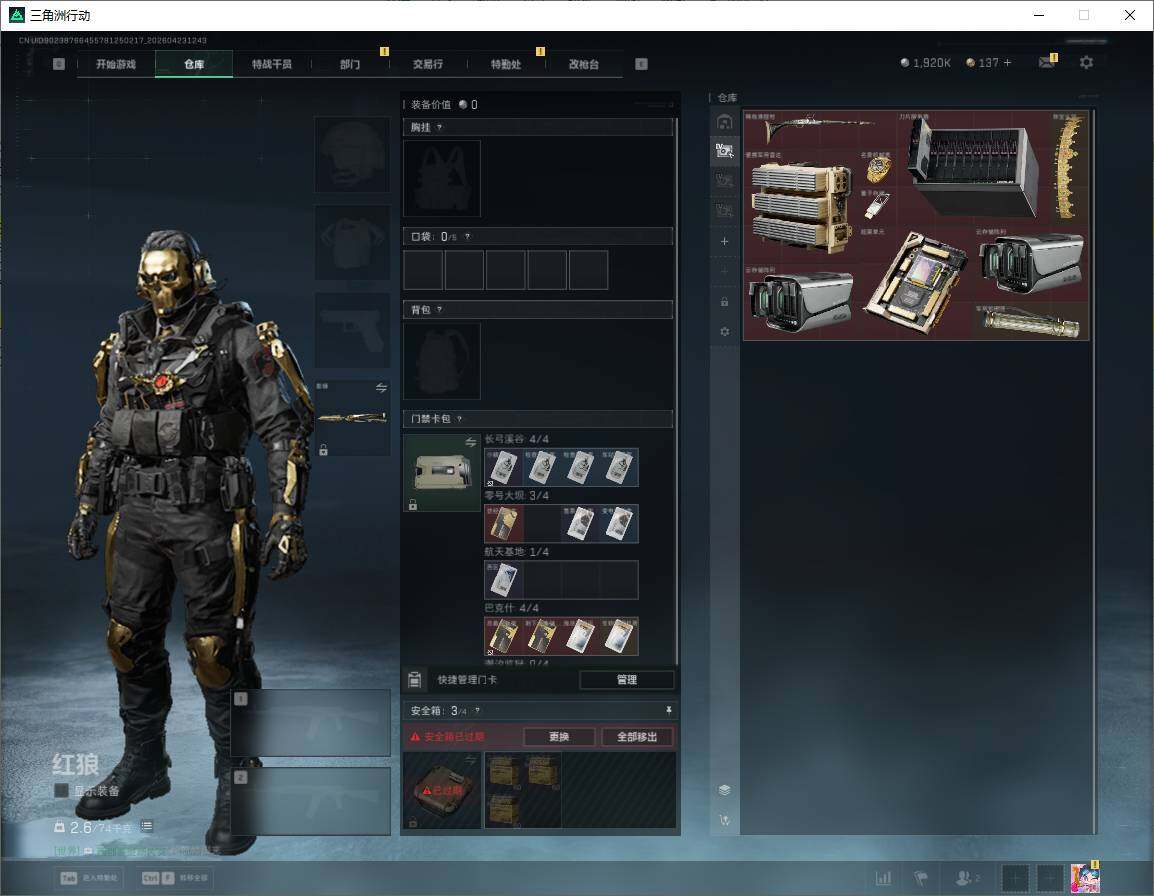Click help icon next to 胸挂
The image size is (1154, 896).
click(x=439, y=127)
